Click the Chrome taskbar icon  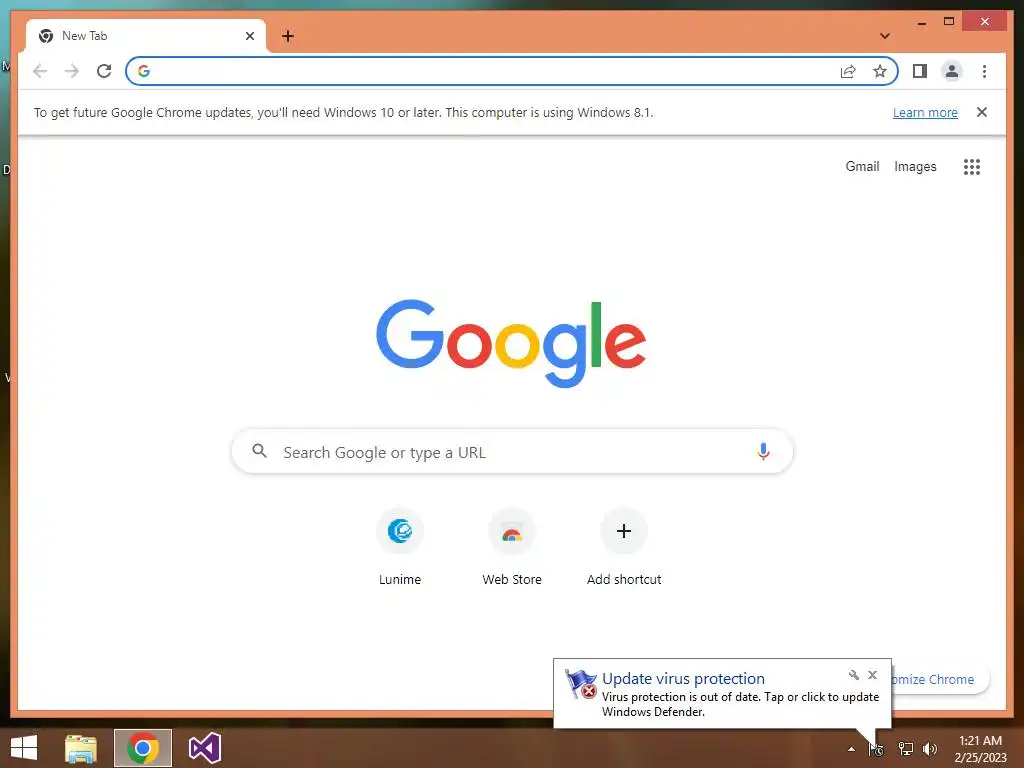click(x=142, y=748)
